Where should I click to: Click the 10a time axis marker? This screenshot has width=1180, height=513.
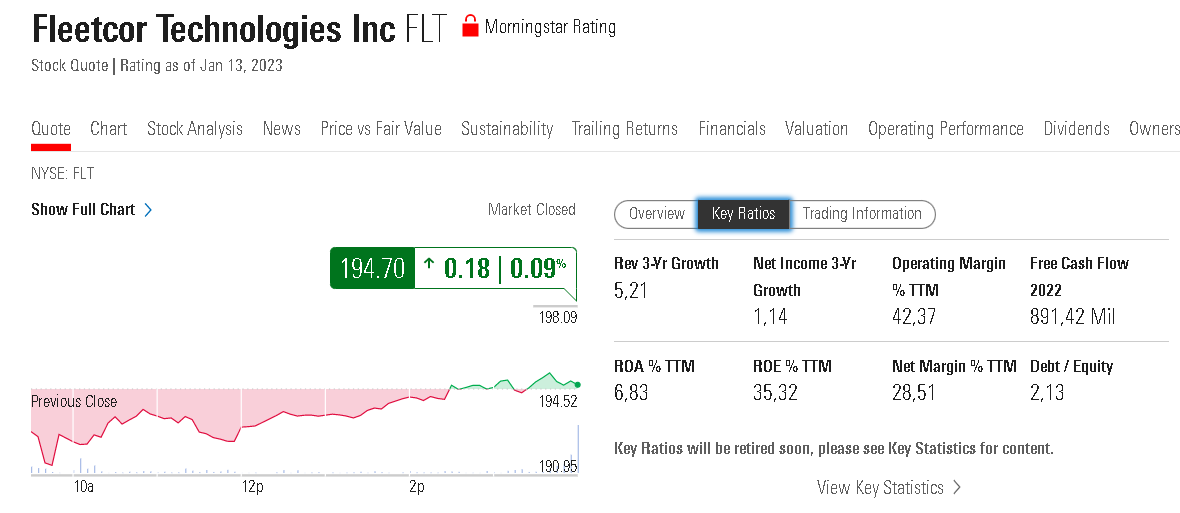(84, 487)
